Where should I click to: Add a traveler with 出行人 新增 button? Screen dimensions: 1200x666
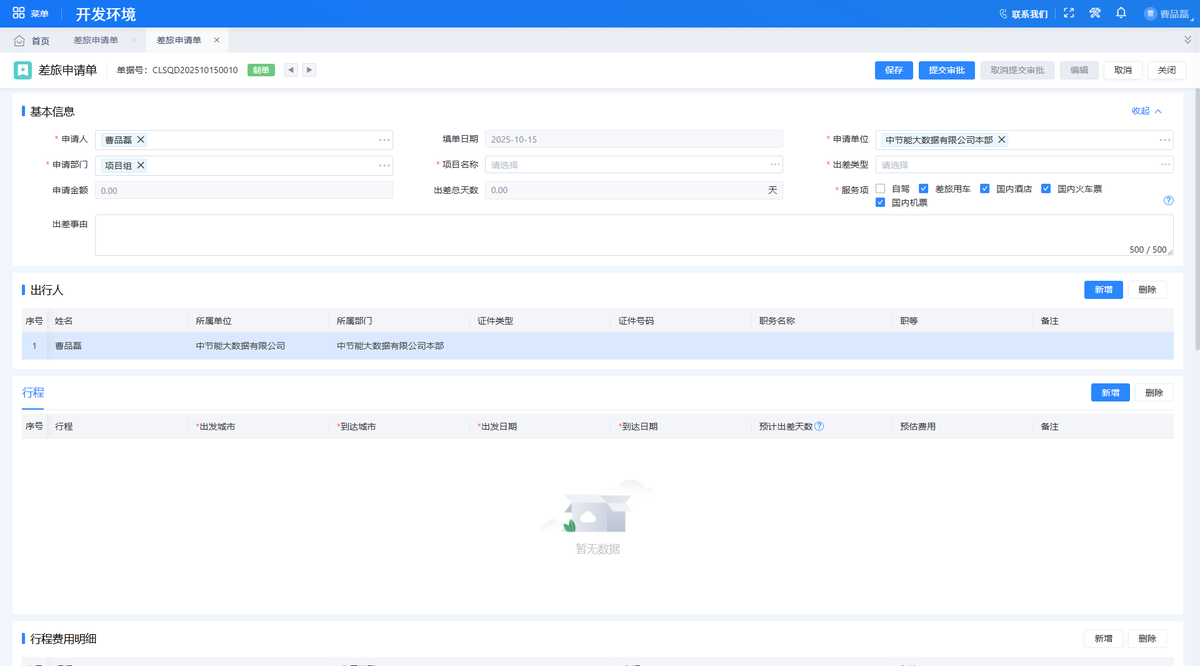pyautogui.click(x=1103, y=290)
